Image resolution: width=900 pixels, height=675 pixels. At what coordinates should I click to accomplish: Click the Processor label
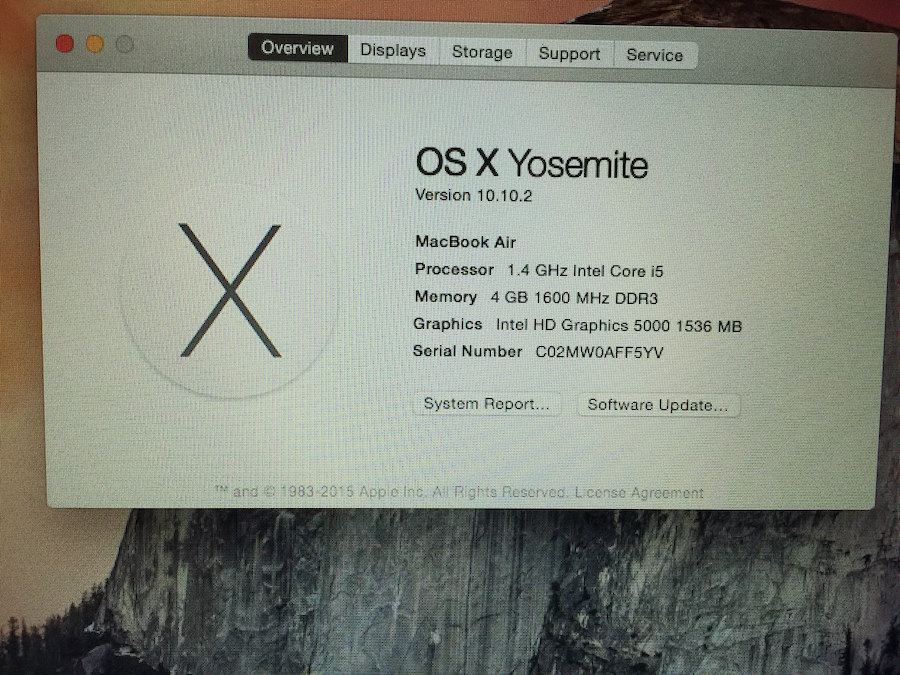pyautogui.click(x=454, y=269)
